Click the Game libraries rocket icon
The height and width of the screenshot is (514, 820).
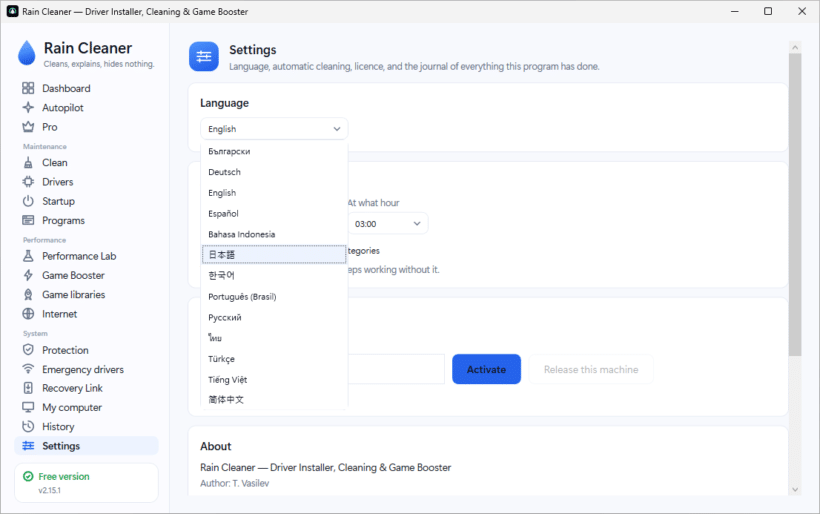pos(28,294)
